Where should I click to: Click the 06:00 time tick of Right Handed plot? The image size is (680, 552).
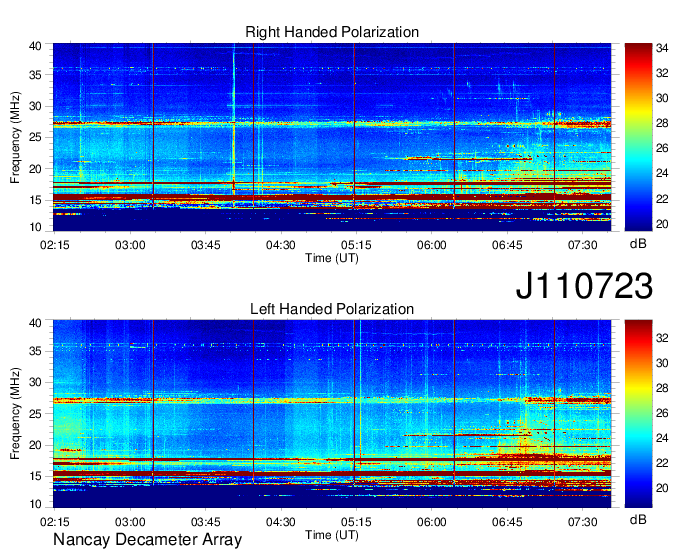(x=432, y=245)
